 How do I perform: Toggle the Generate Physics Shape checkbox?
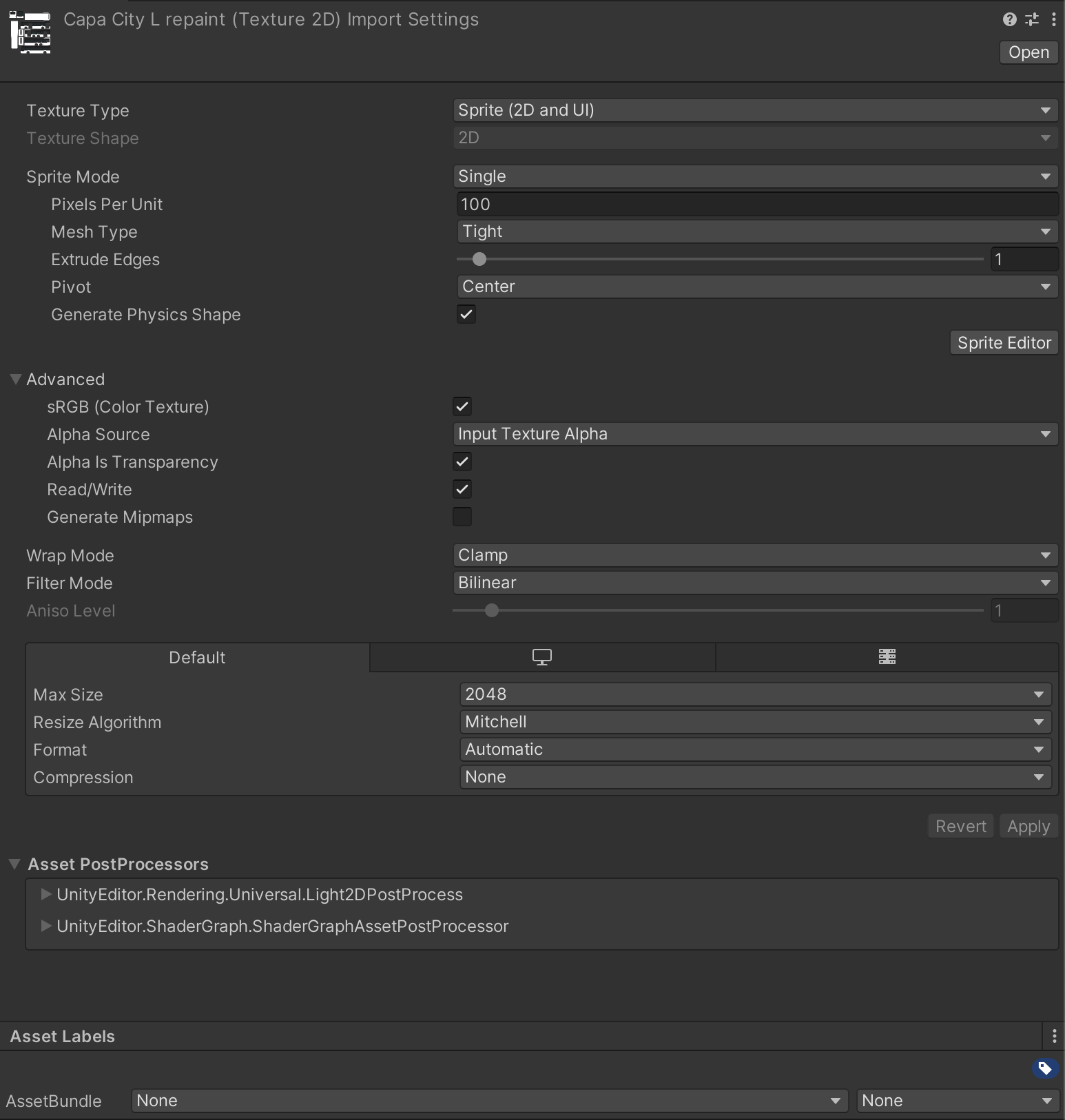click(466, 315)
